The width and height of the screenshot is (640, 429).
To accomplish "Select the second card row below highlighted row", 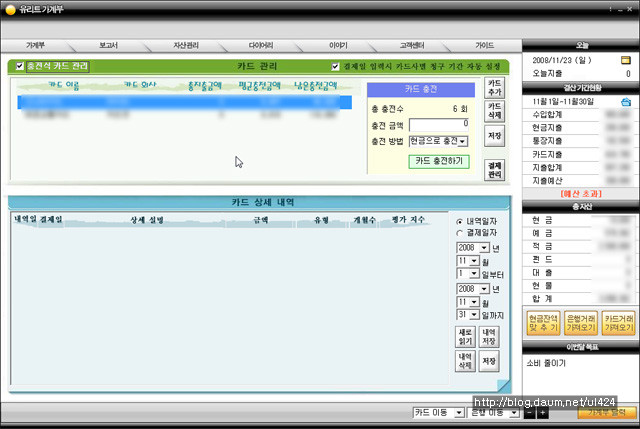I will pos(184,115).
